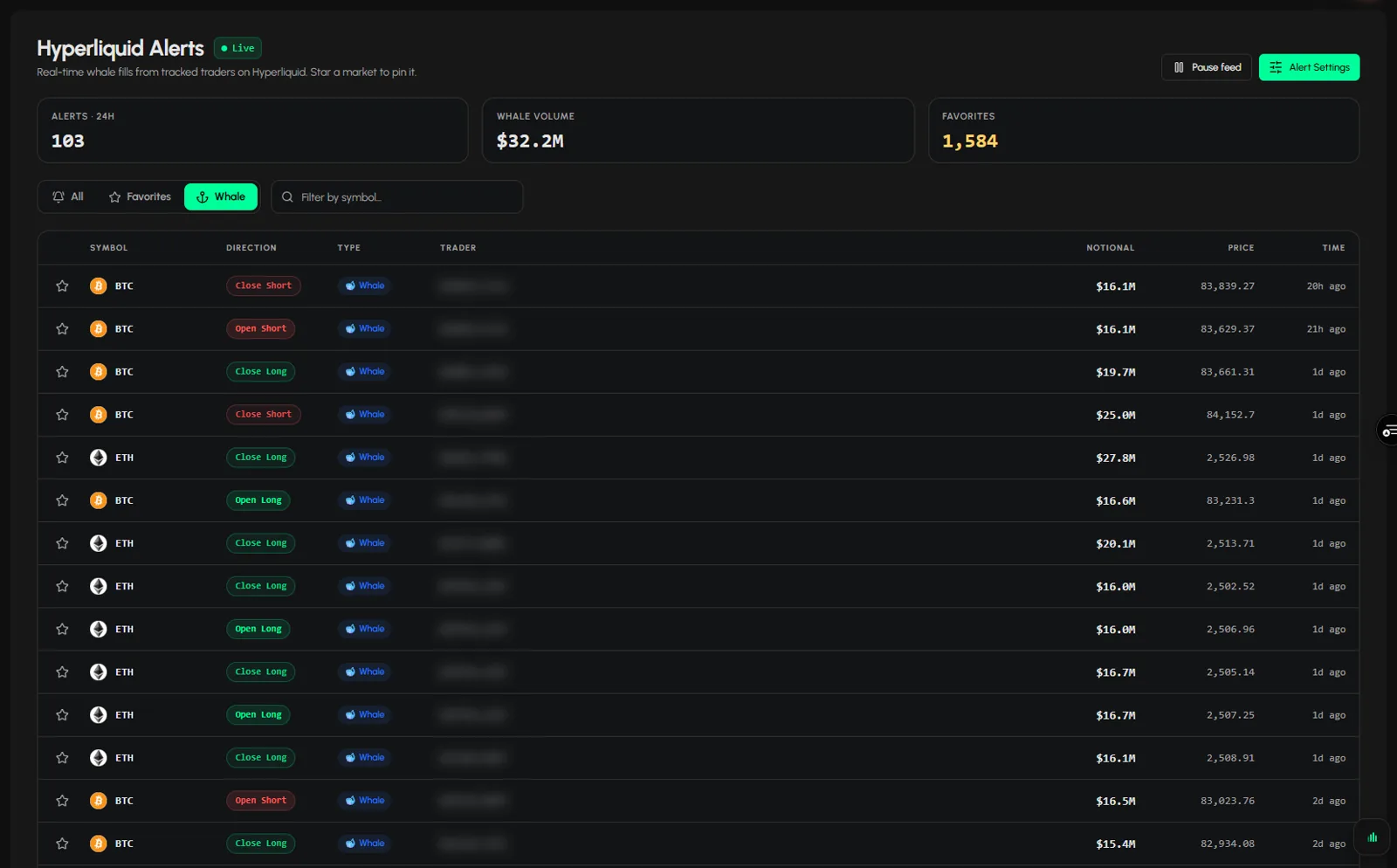Click Bitcoin coin icon in 83,839.27 row

(99, 286)
